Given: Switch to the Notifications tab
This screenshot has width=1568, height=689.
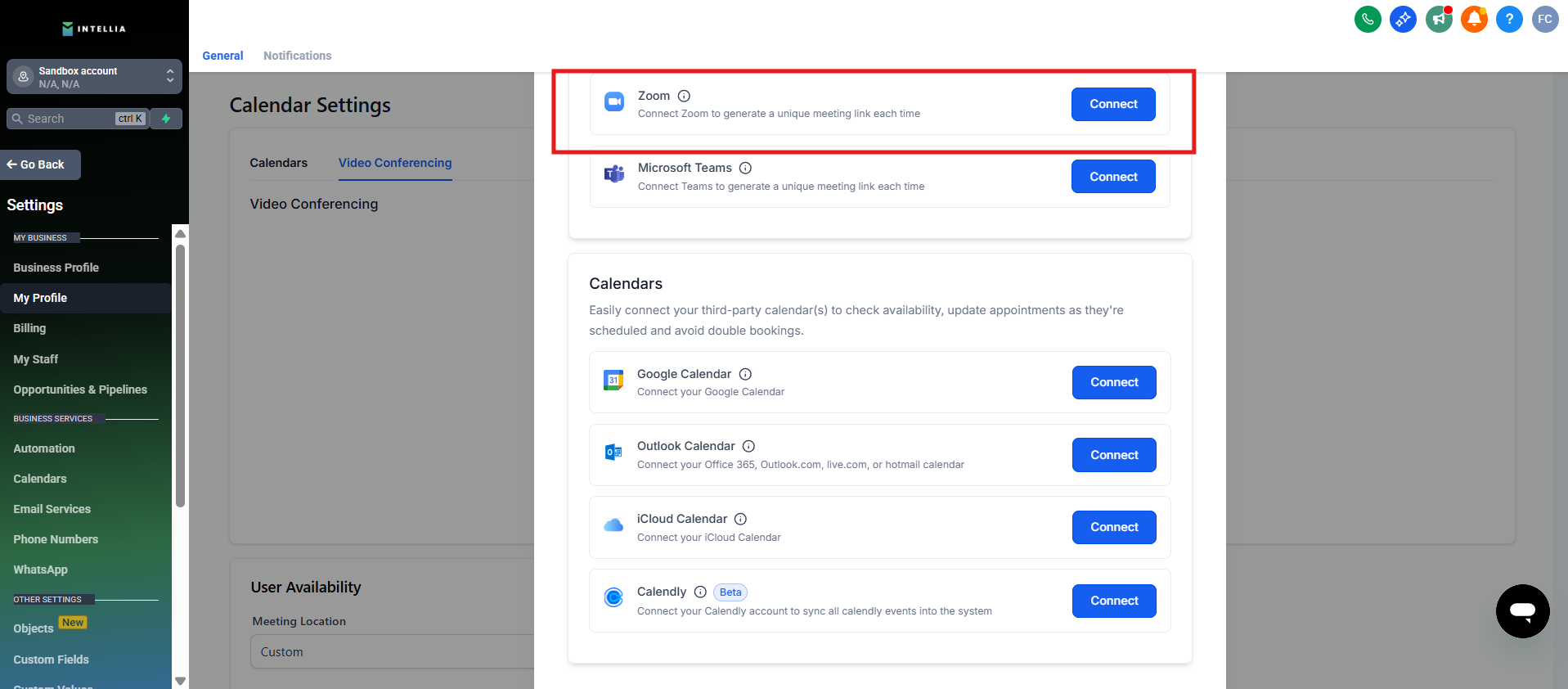Looking at the screenshot, I should coord(297,56).
